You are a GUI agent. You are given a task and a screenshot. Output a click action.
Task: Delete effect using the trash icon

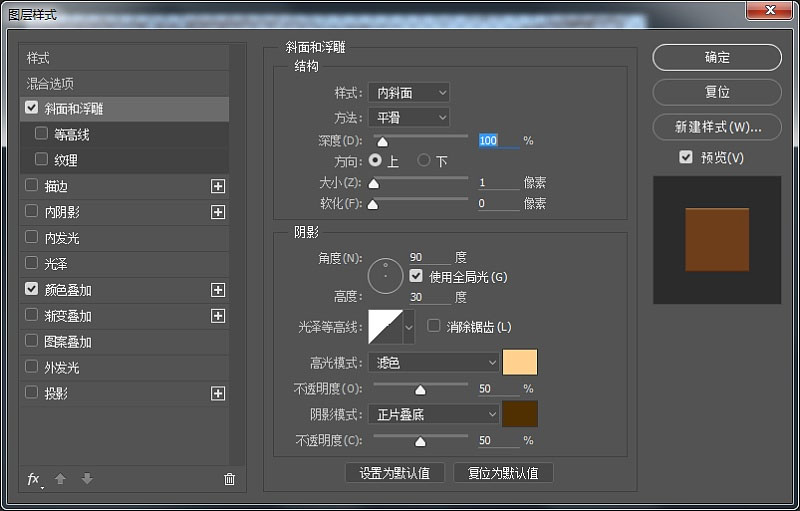(230, 479)
